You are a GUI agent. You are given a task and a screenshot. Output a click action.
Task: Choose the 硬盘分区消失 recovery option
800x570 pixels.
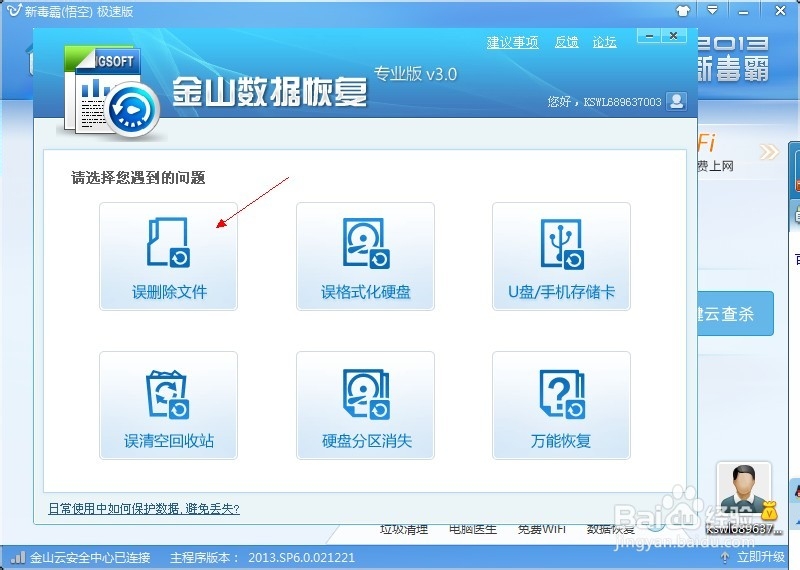coord(365,405)
